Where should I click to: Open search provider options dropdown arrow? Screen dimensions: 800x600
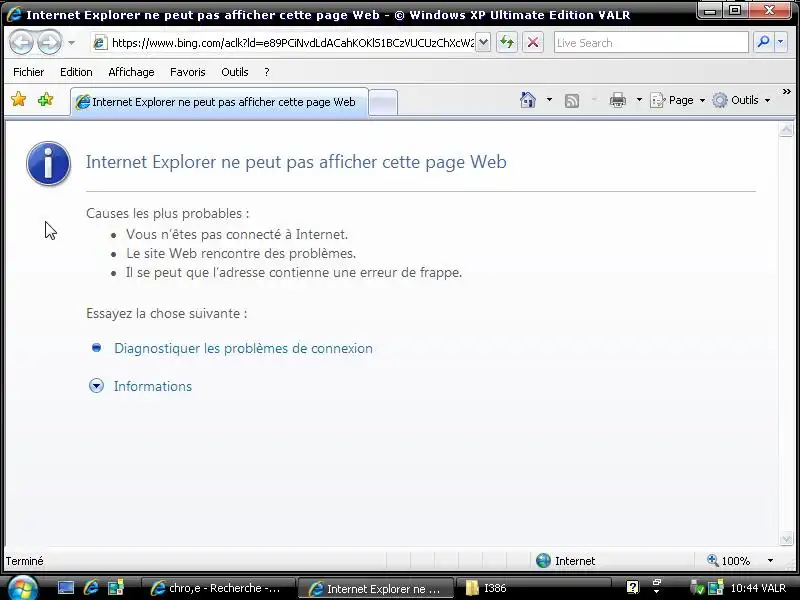click(781, 42)
